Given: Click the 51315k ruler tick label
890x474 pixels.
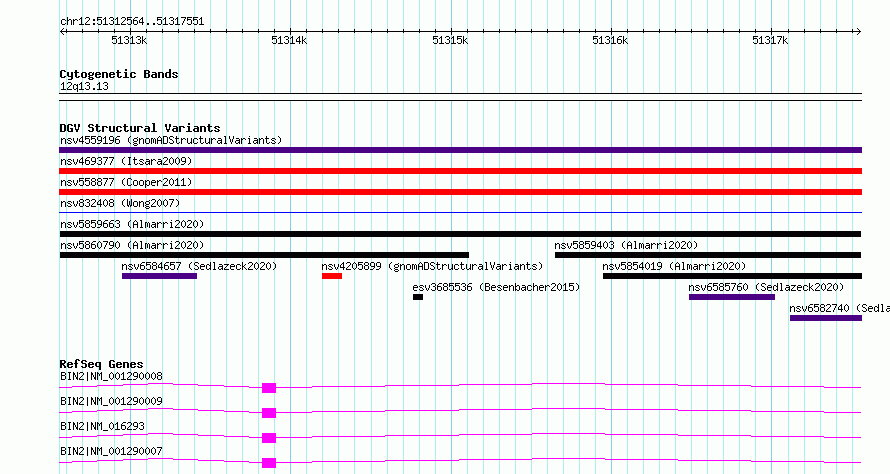Looking at the screenshot, I should 450,40.
